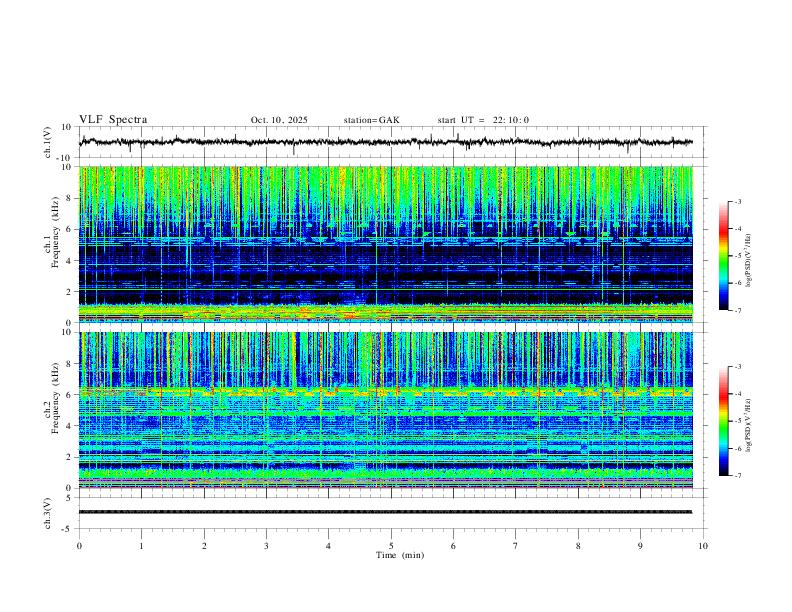Click the time axis tick label 0
The width and height of the screenshot is (792, 612).
[79, 546]
